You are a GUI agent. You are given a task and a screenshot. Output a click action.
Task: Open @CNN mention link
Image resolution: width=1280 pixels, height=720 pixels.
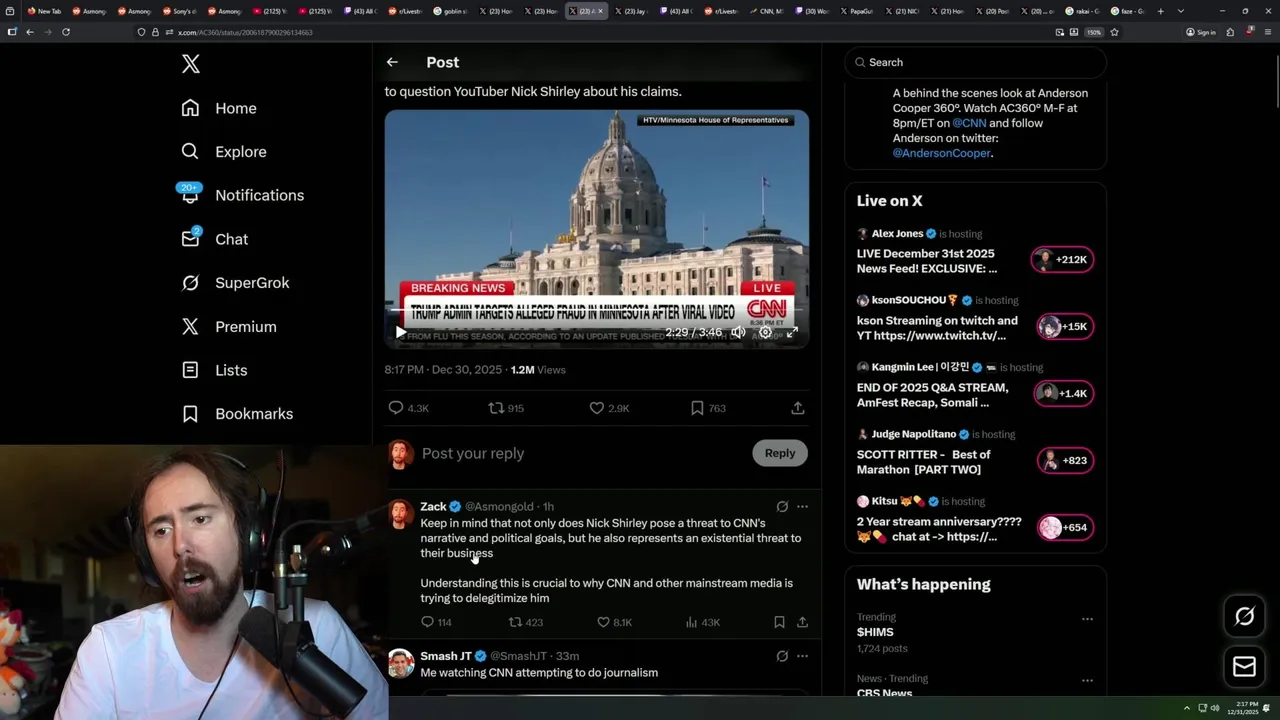click(x=969, y=123)
